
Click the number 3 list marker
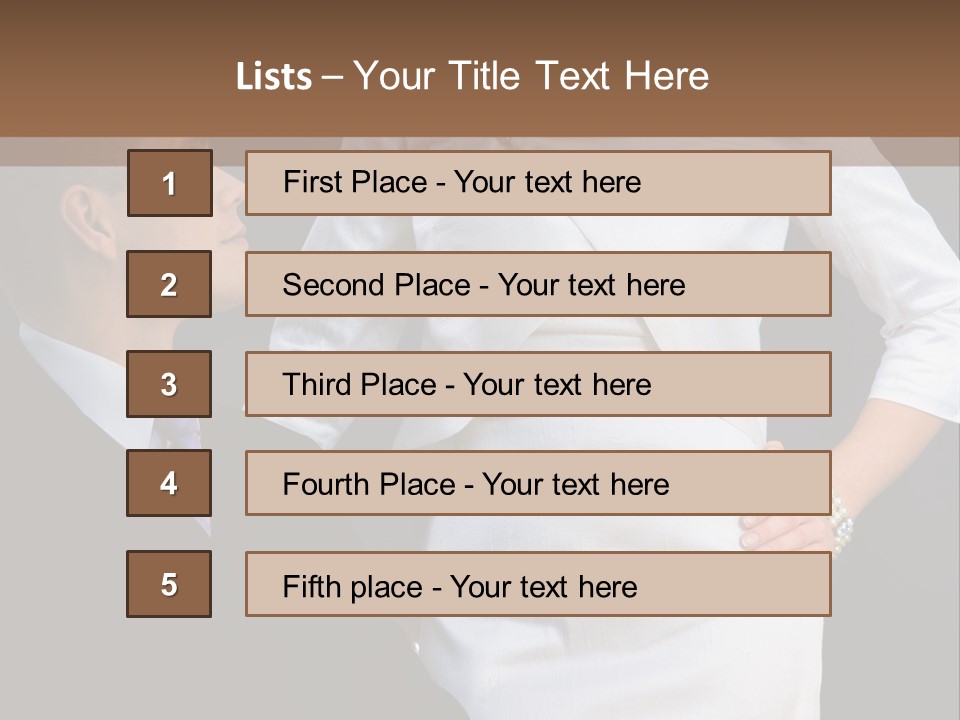[x=169, y=384]
